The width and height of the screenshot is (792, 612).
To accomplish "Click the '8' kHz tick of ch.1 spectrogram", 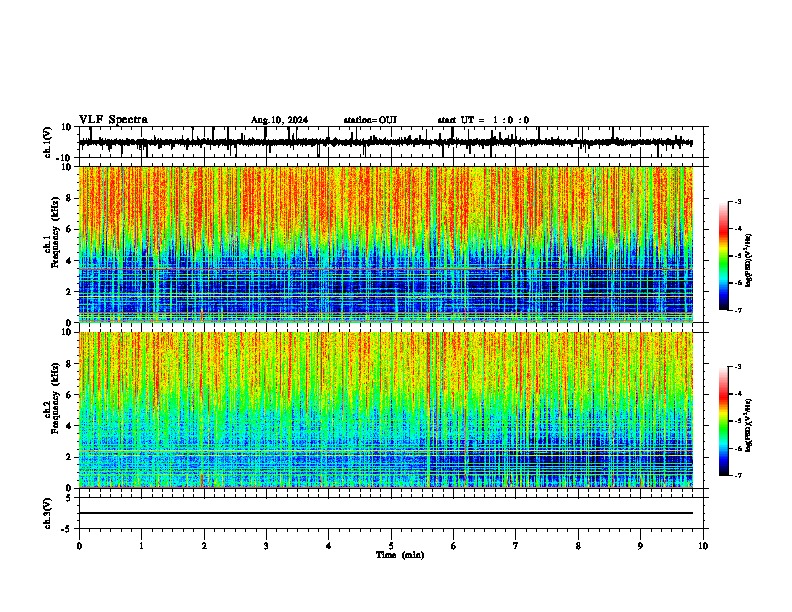I will pyautogui.click(x=69, y=198).
